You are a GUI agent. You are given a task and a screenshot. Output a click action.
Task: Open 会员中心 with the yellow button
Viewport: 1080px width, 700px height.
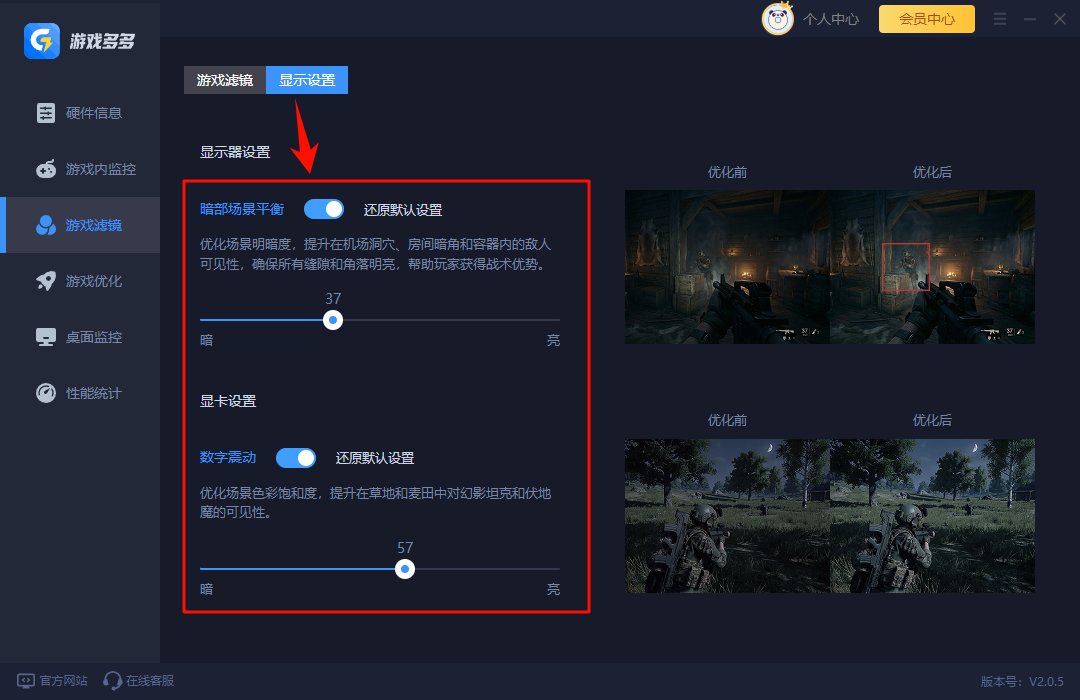[926, 18]
